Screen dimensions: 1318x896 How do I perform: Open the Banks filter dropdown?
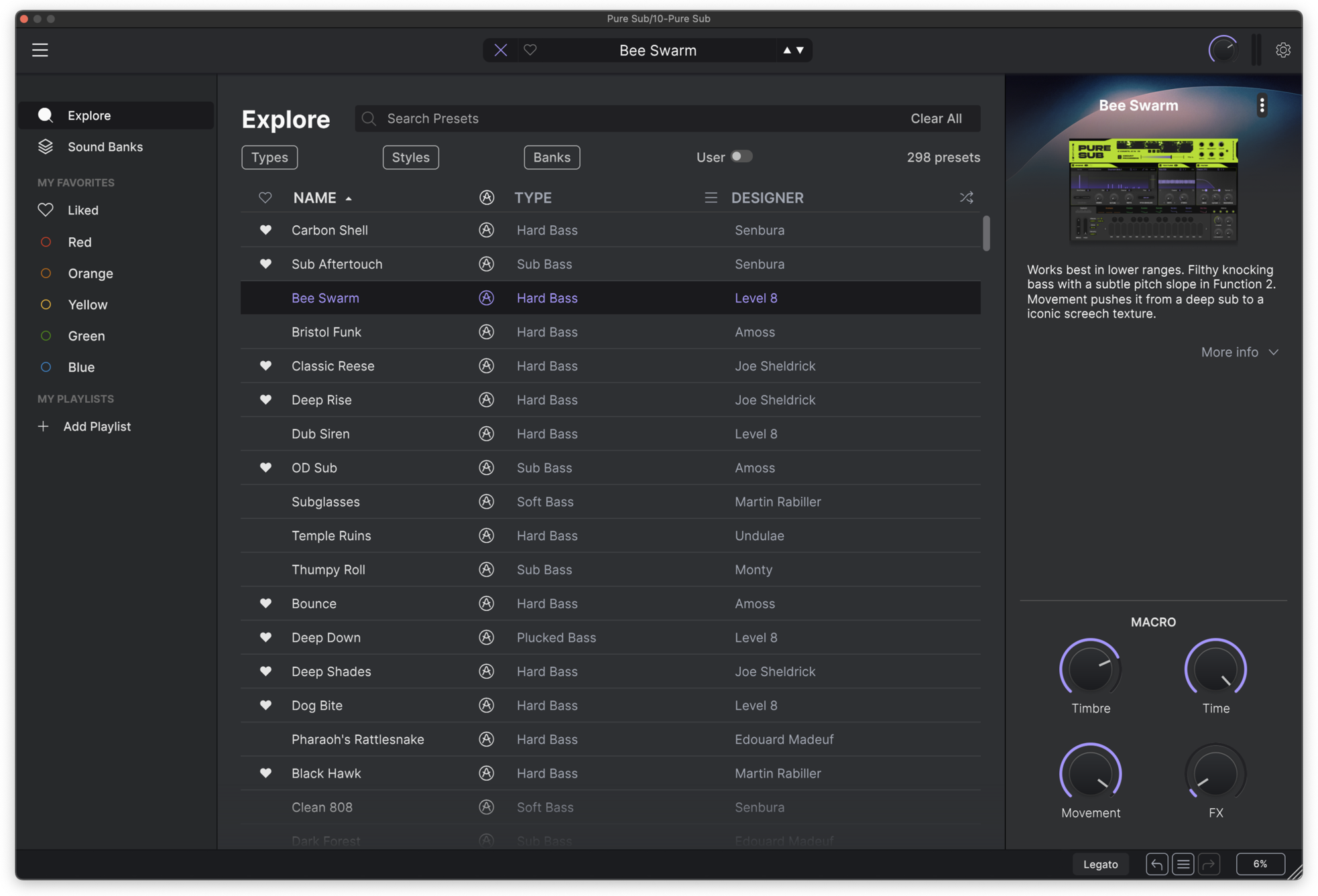552,157
